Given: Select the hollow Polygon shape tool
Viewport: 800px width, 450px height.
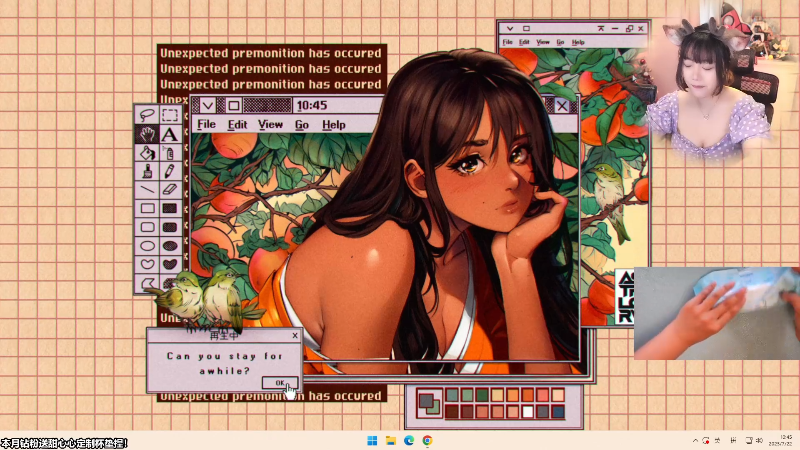Looking at the screenshot, I should (147, 283).
